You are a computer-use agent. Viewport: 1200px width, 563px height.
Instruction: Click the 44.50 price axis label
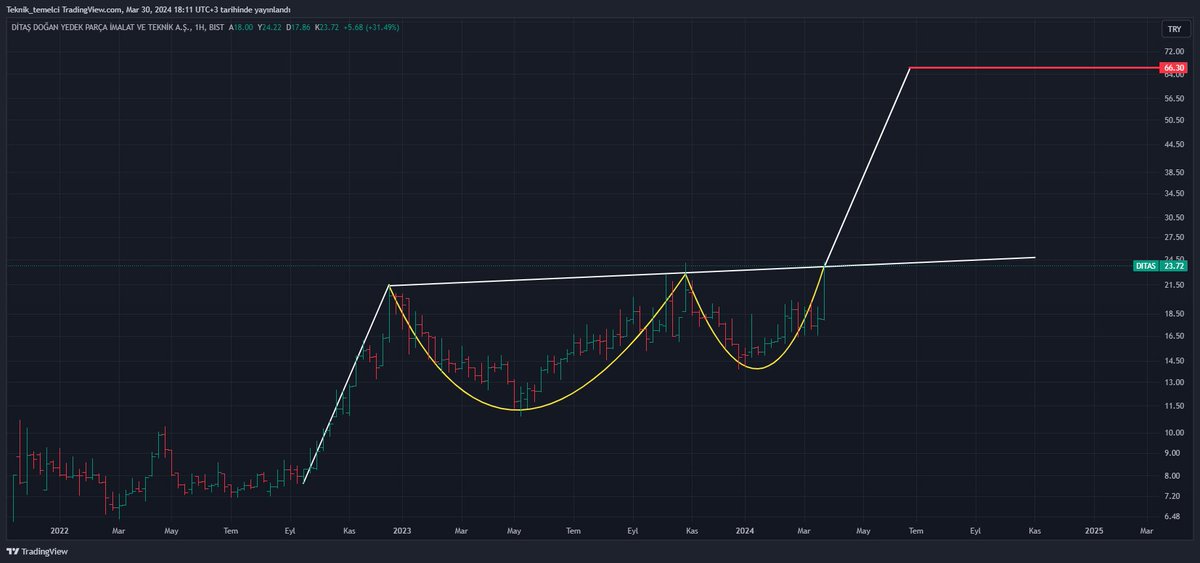point(1173,144)
